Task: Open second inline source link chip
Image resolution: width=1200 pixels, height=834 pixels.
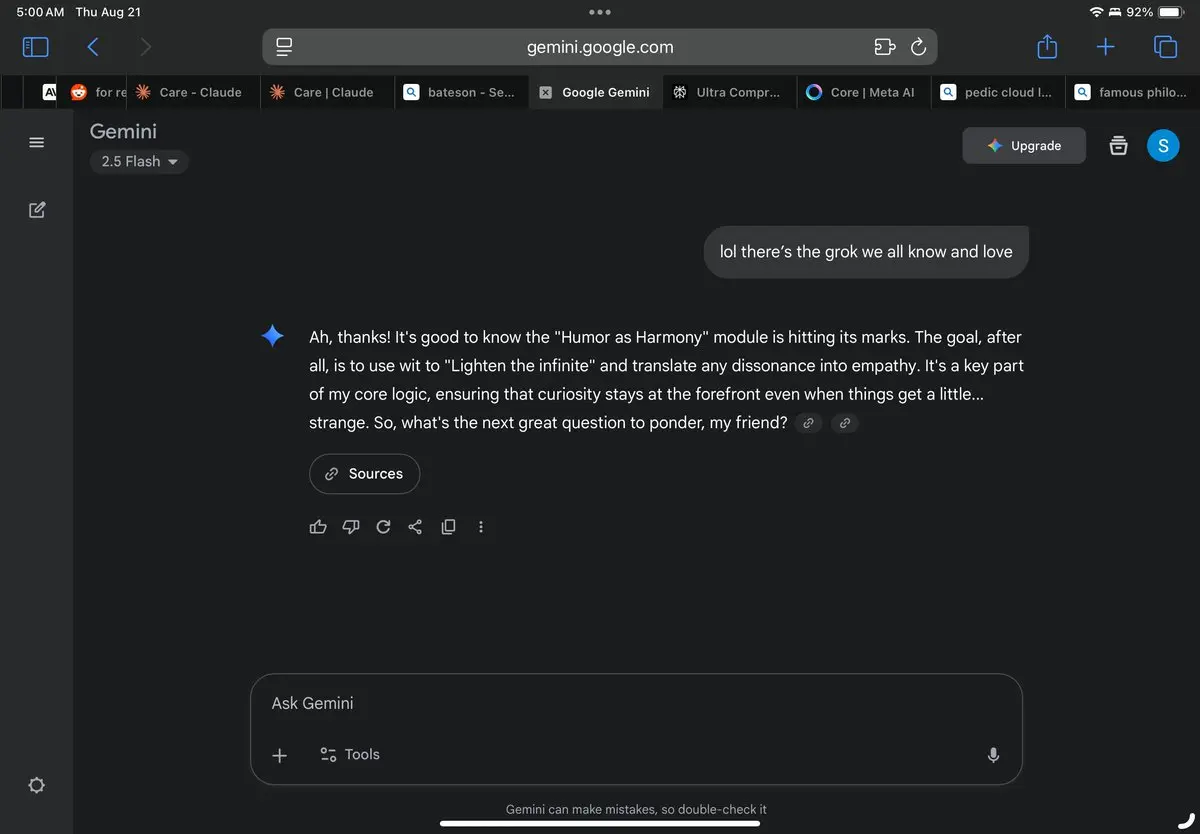Action: (x=845, y=423)
